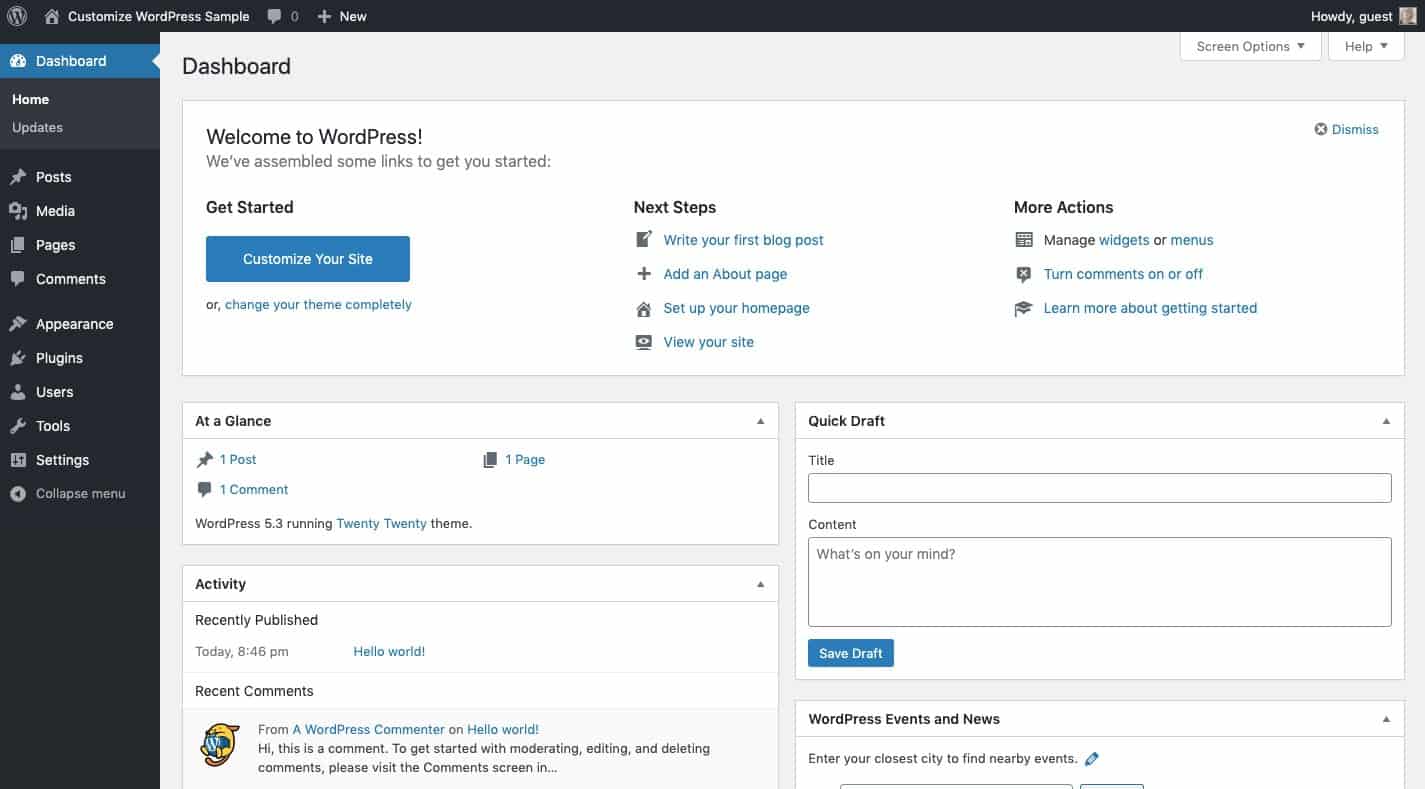Select the Posts pushpin icon
1425x789 pixels.
point(20,177)
